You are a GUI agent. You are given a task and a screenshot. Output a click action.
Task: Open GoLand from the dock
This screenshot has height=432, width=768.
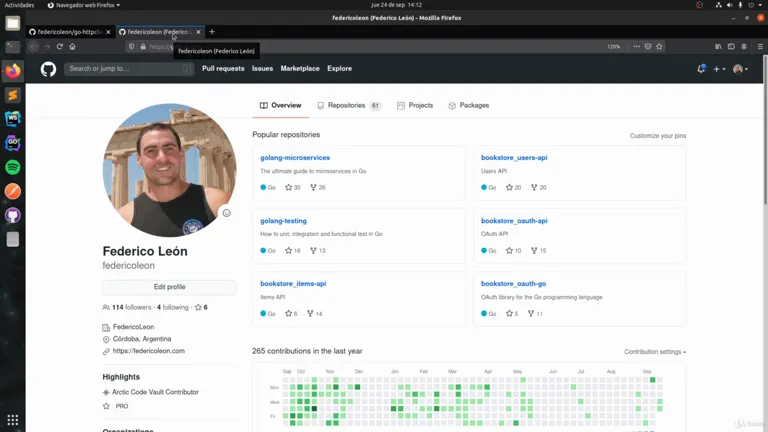pyautogui.click(x=13, y=143)
